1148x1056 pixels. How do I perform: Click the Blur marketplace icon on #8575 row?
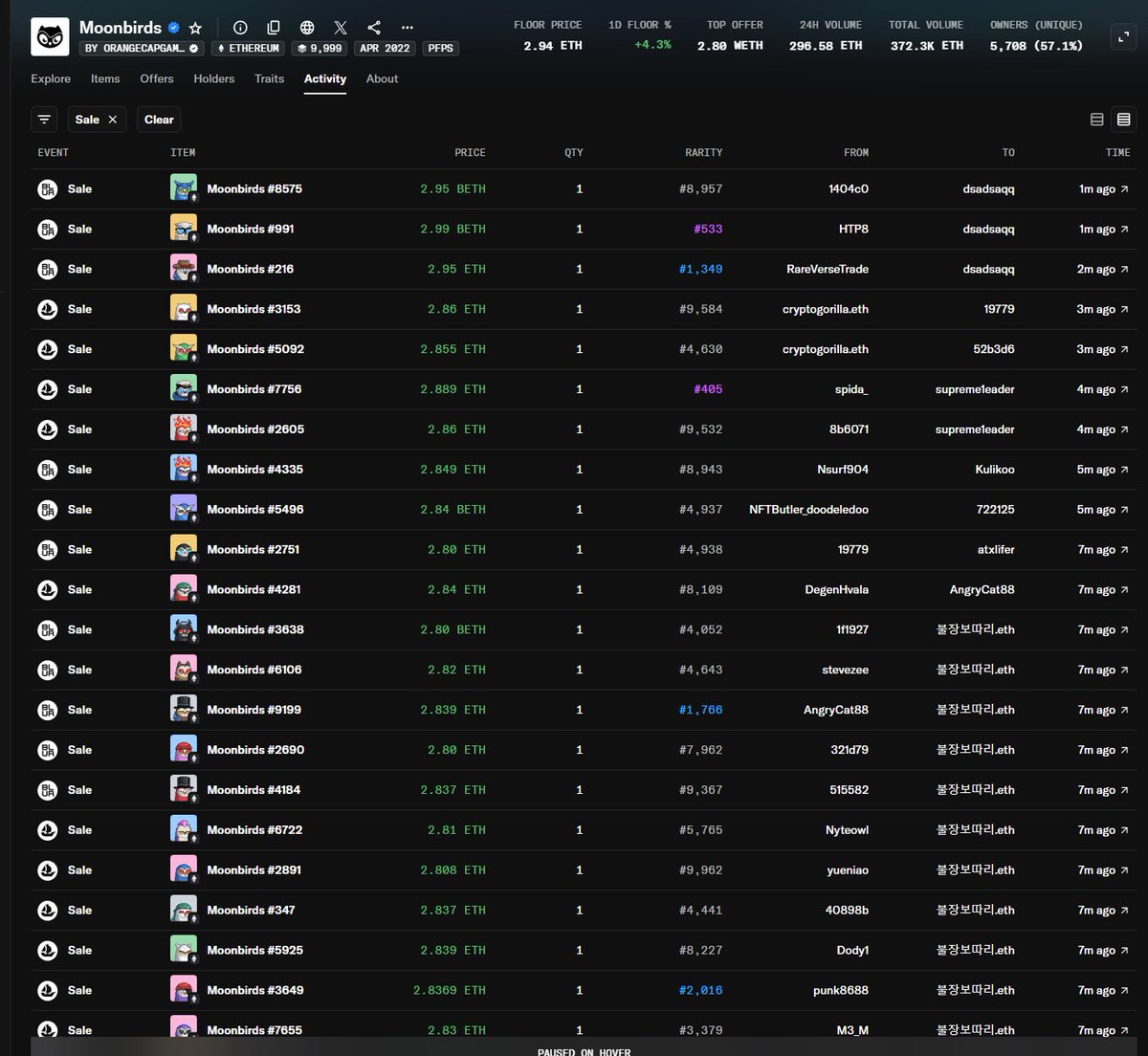(x=47, y=189)
